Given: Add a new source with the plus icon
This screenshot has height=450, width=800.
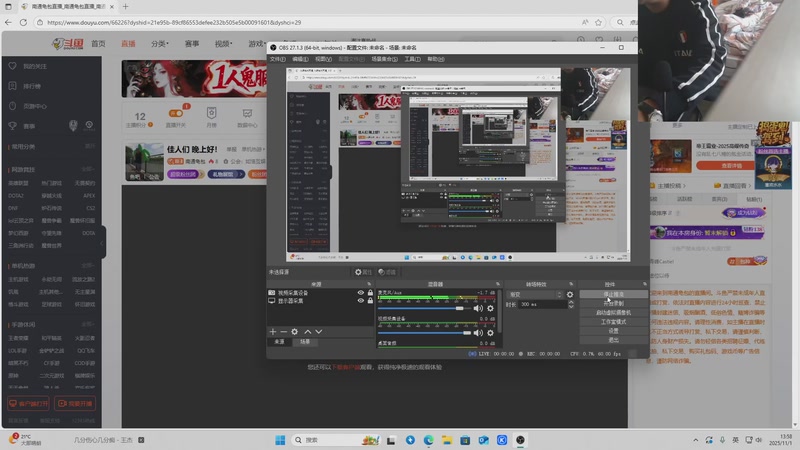Looking at the screenshot, I should (x=272, y=332).
